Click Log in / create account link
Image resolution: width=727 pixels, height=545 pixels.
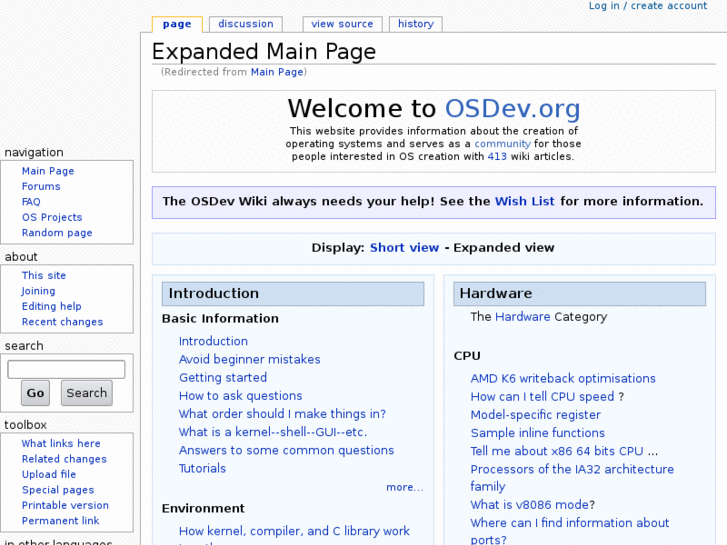coord(648,6)
